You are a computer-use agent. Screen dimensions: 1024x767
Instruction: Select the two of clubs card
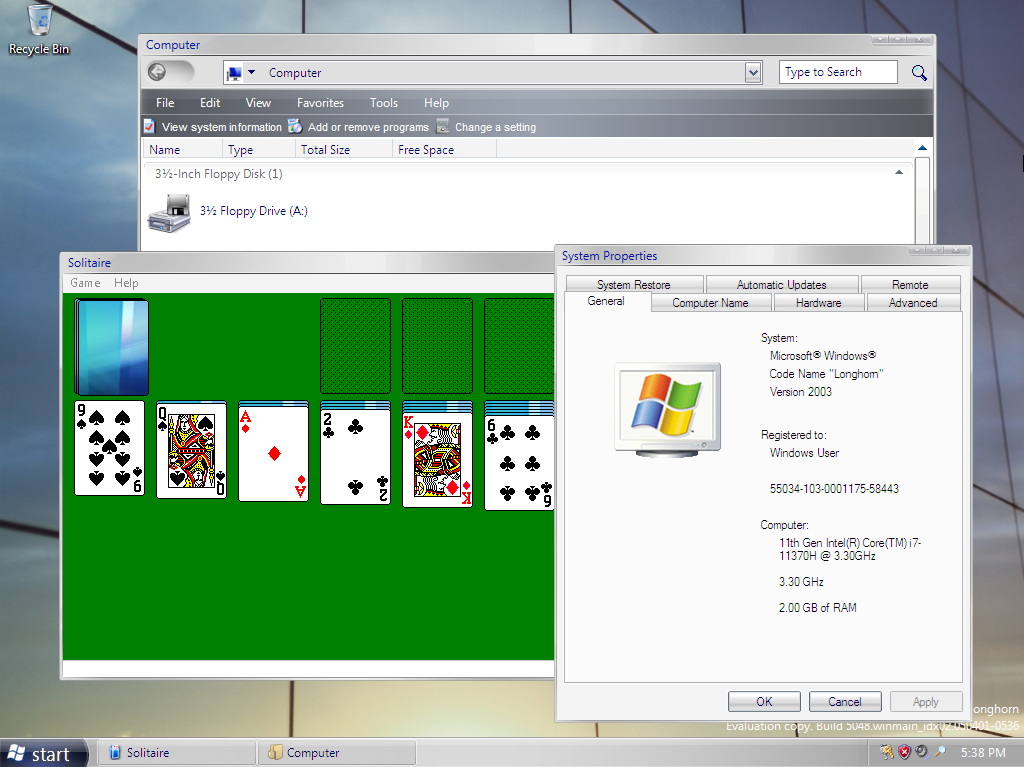pyautogui.click(x=355, y=456)
